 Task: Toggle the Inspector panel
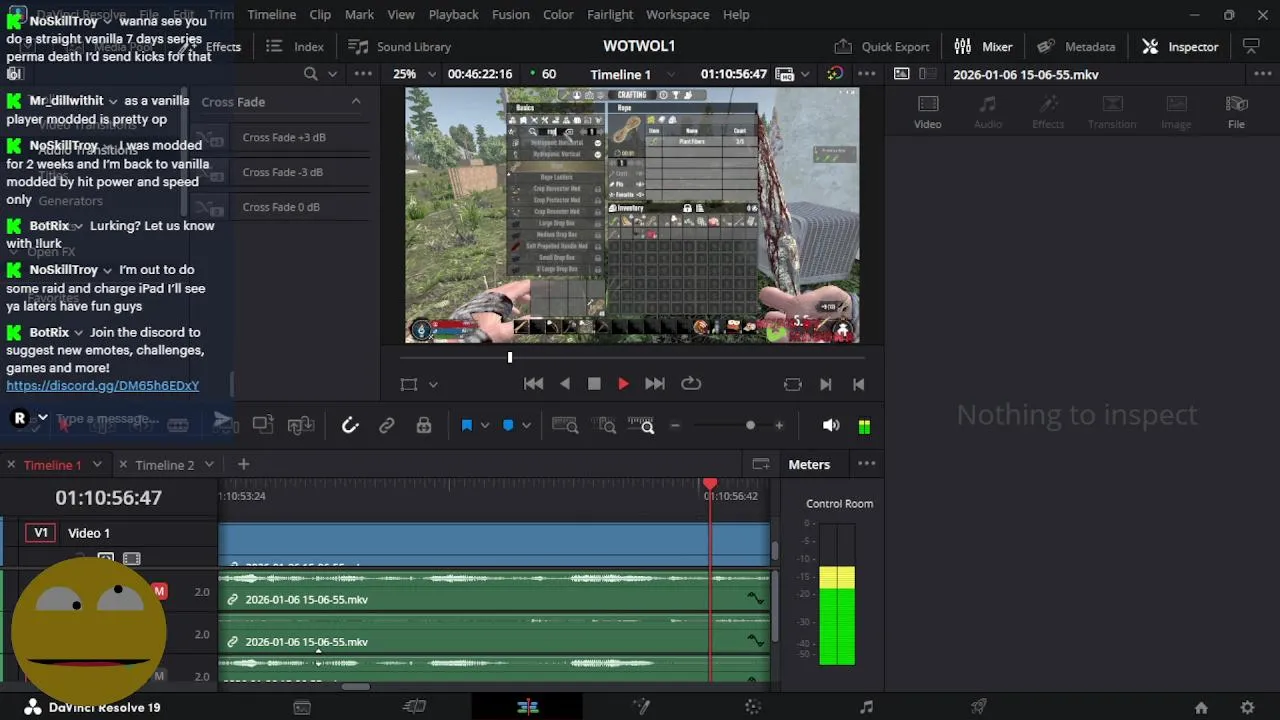coord(1180,46)
